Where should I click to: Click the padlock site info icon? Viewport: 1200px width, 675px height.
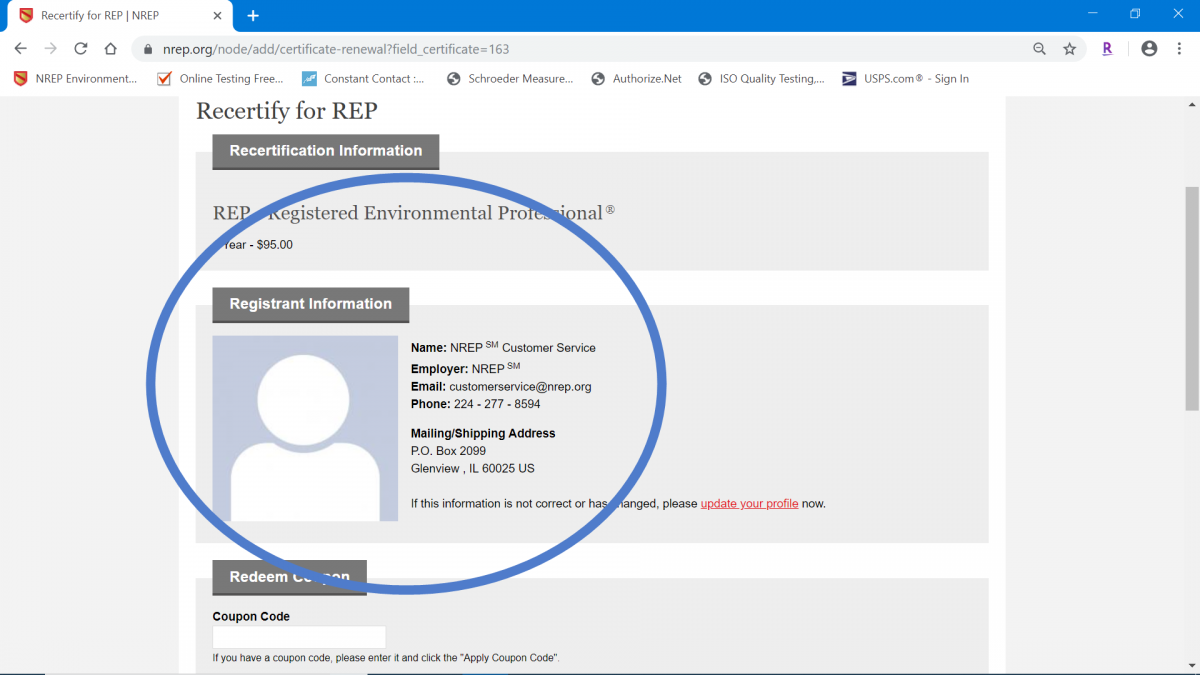coord(148,49)
